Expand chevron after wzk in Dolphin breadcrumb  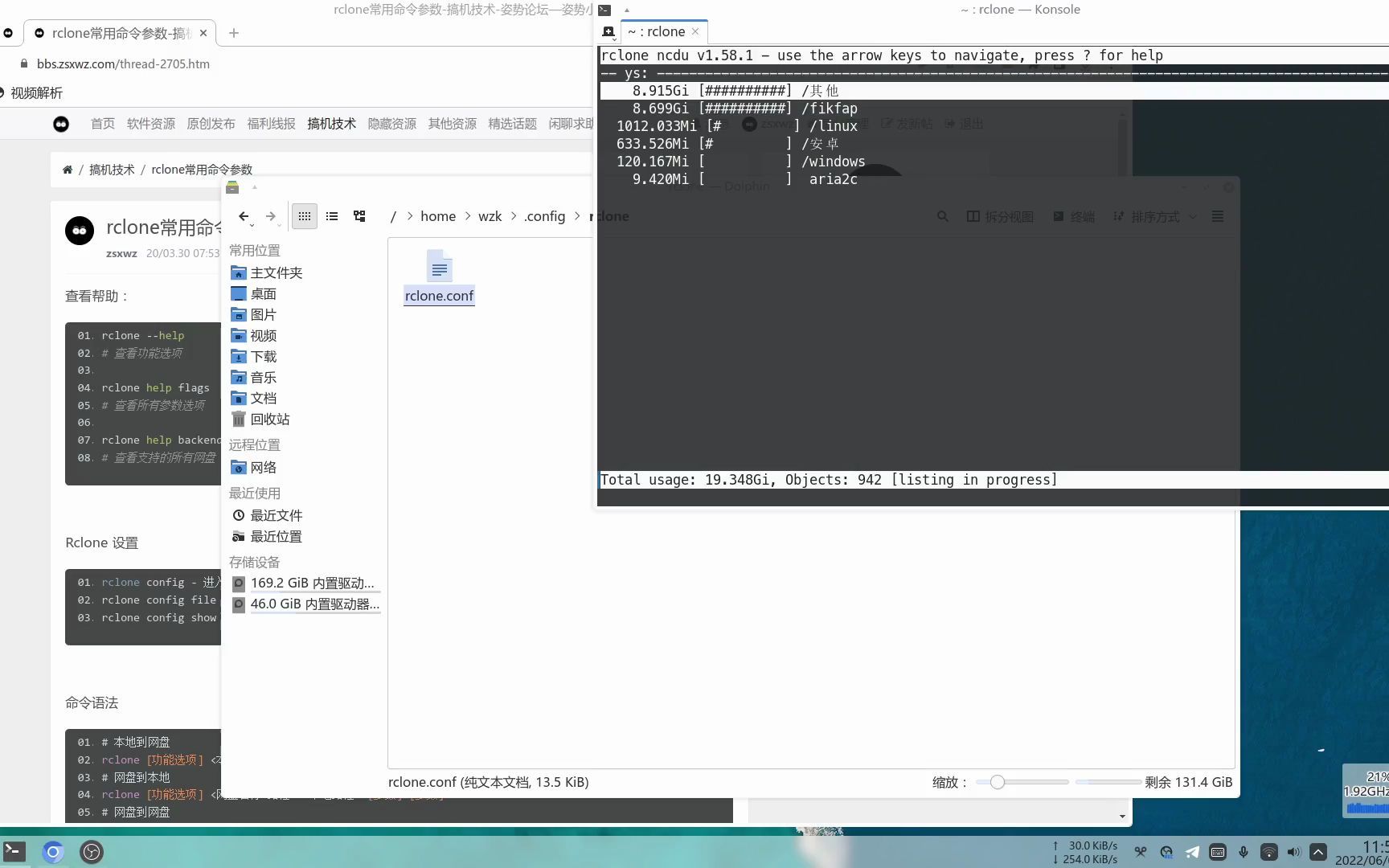point(513,216)
